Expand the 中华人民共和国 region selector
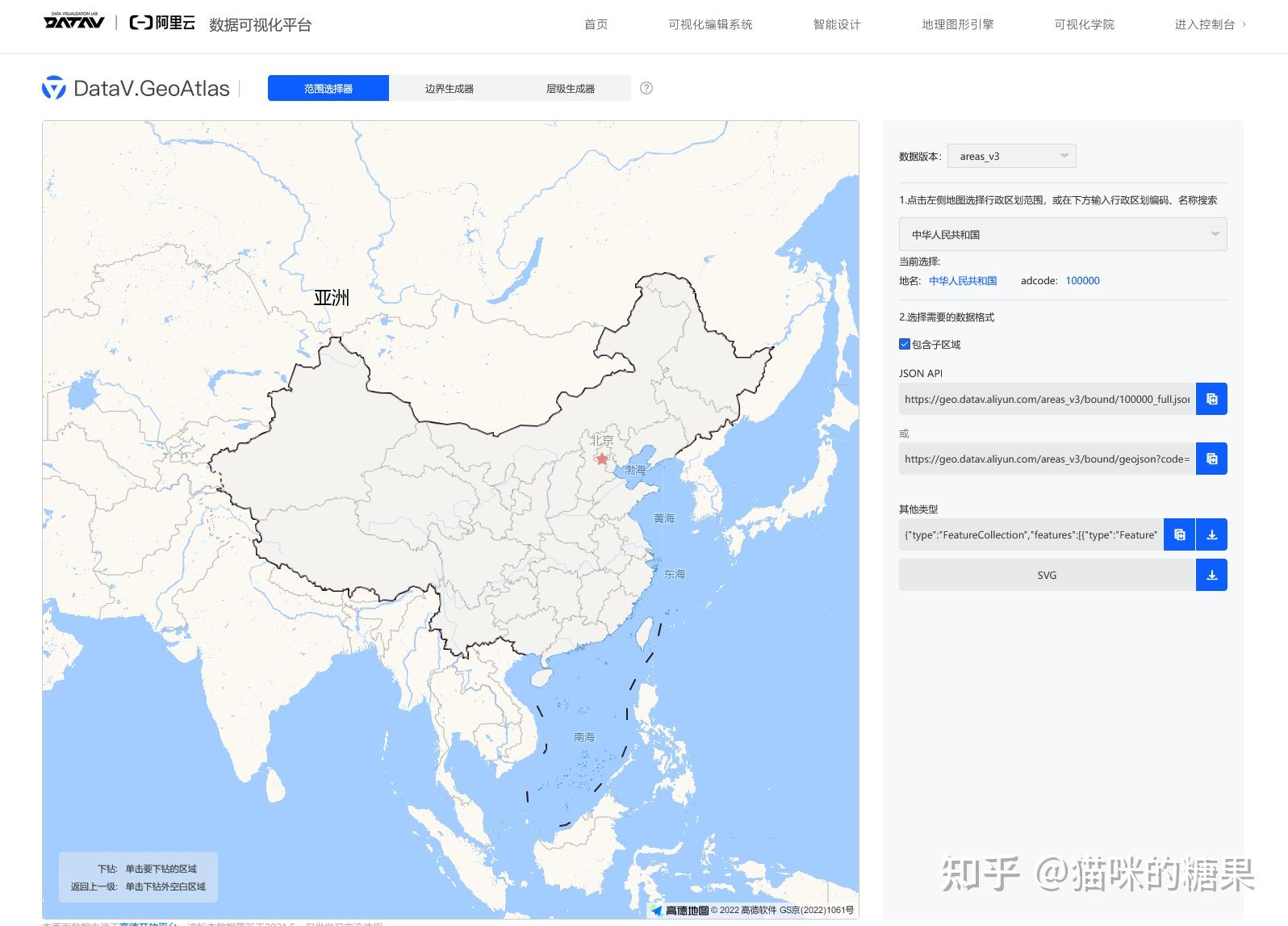The image size is (1288, 926). [1063, 234]
